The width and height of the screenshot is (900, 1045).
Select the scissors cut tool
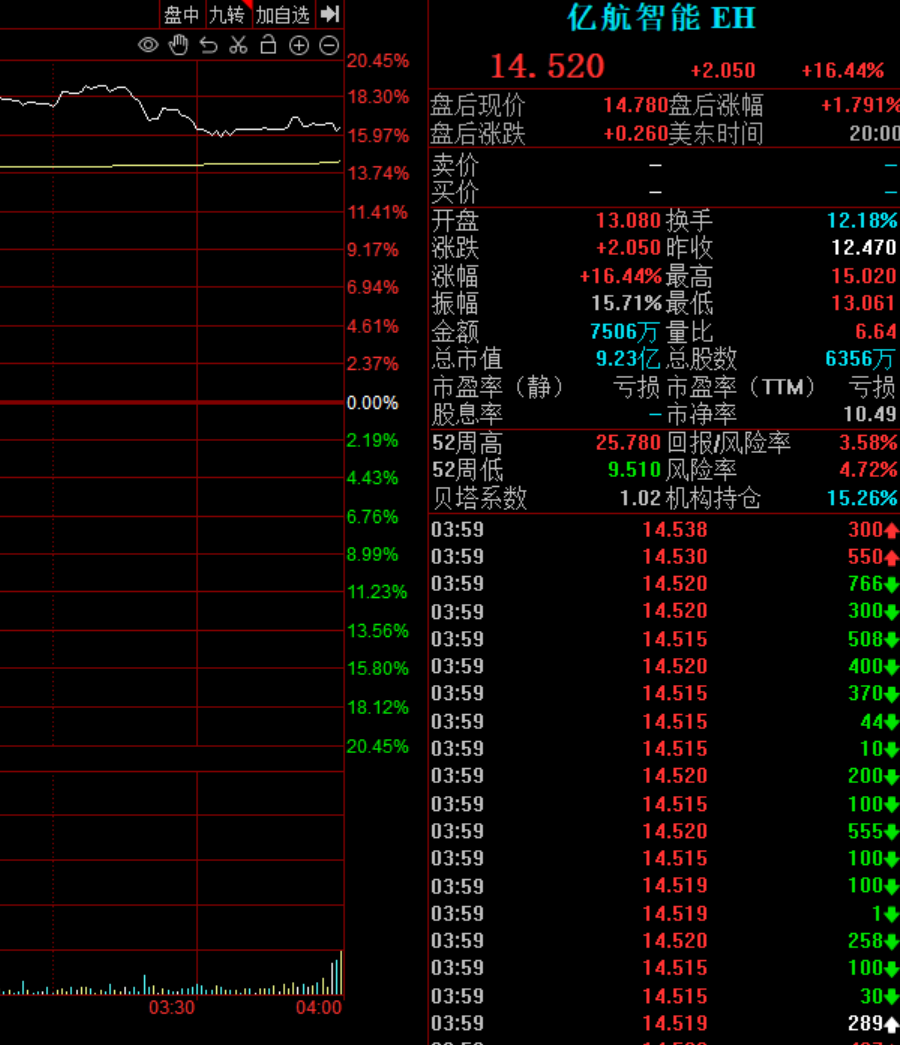238,45
